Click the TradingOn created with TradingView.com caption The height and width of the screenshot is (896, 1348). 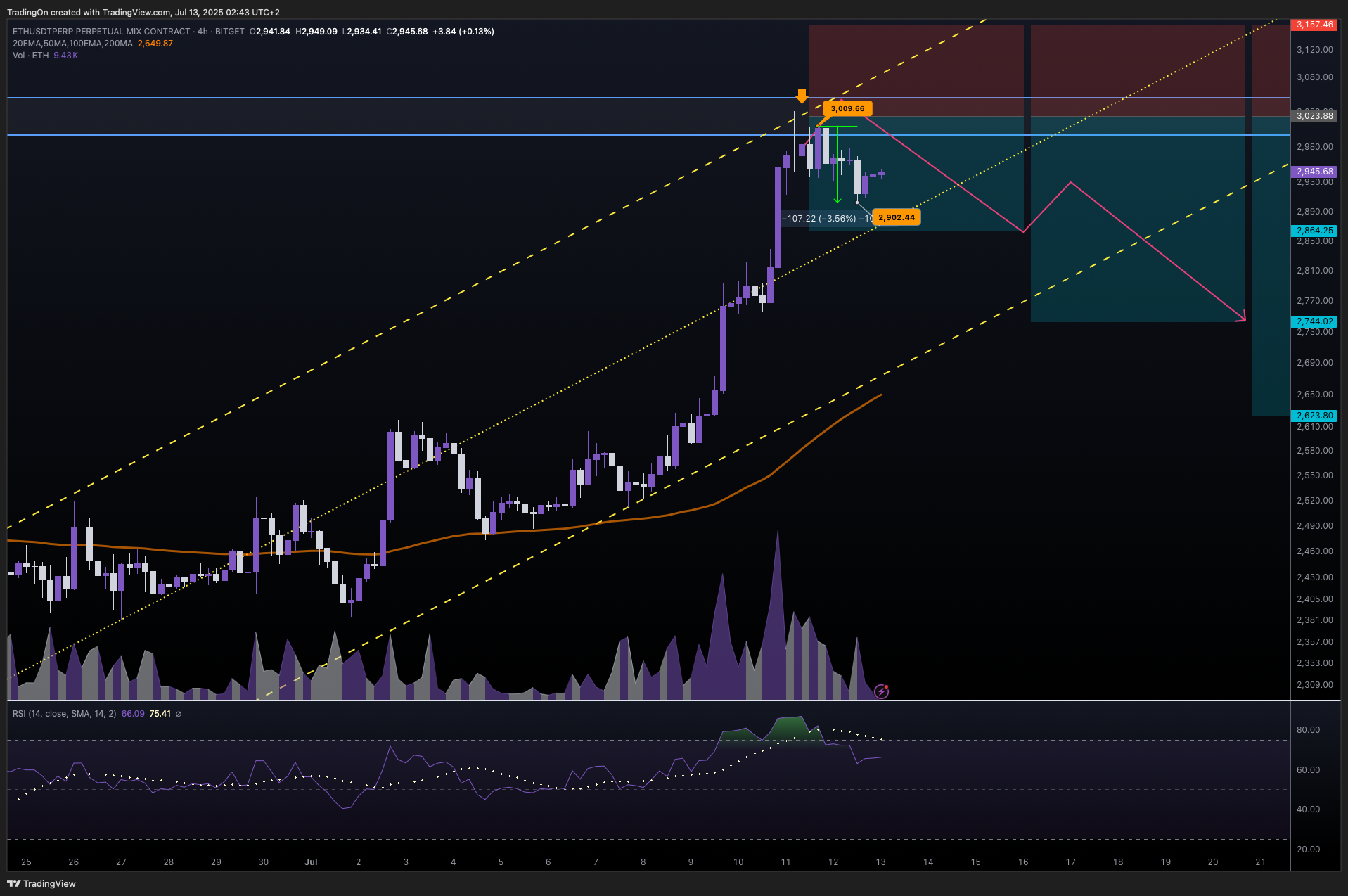tap(143, 13)
